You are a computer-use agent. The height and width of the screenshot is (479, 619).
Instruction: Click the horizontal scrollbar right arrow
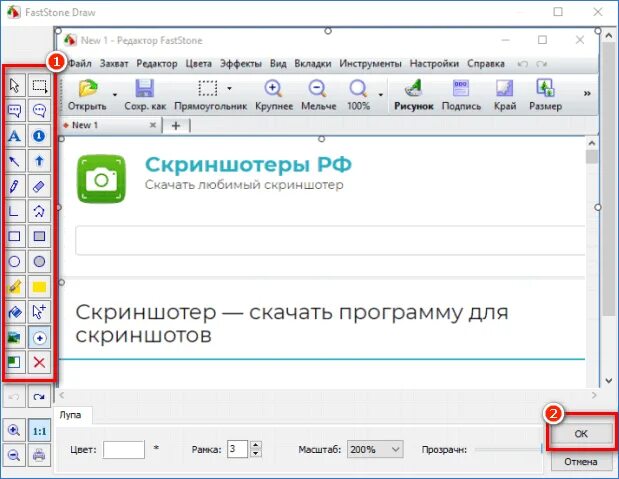[x=594, y=395]
